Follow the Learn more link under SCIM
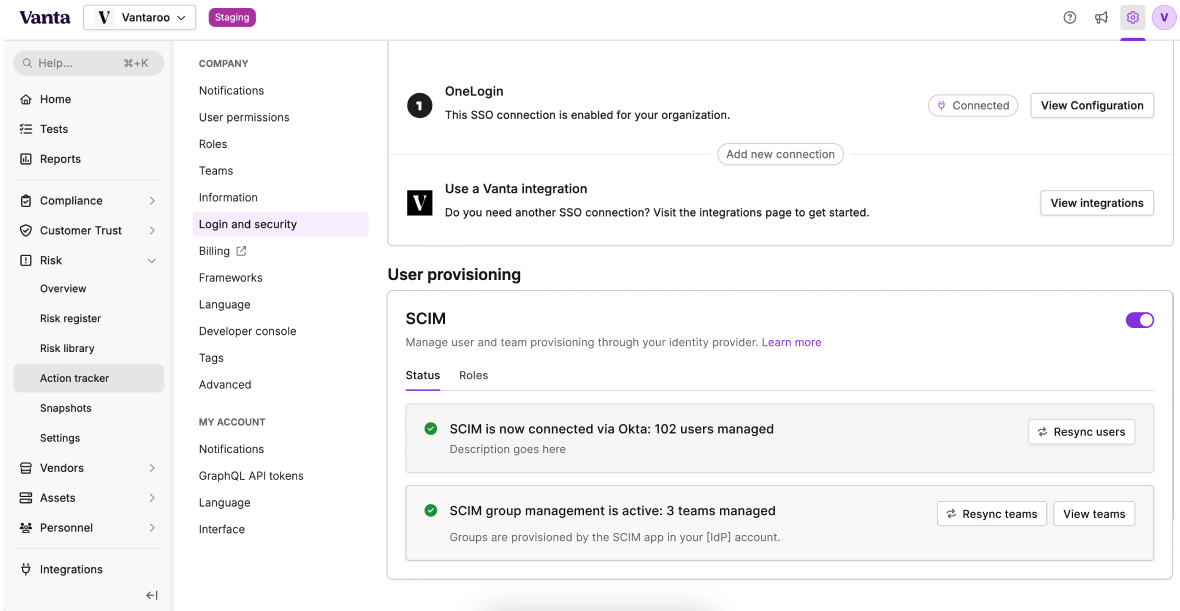 (x=792, y=342)
